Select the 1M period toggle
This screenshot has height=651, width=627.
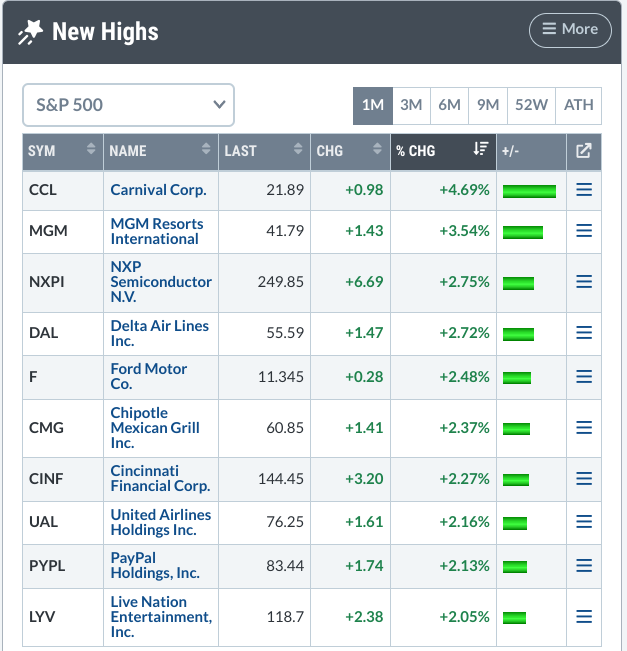pyautogui.click(x=372, y=105)
